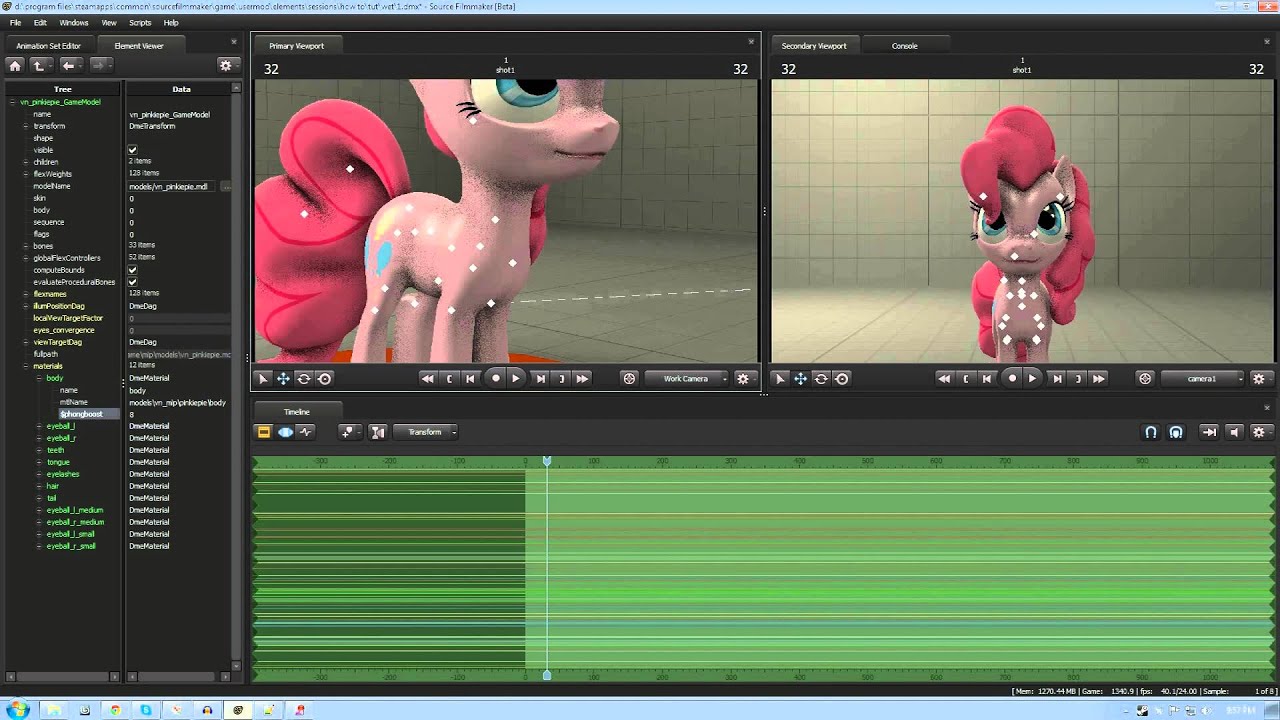Image resolution: width=1280 pixels, height=720 pixels.
Task: Click the Primary Viewport camera target icon
Action: click(x=629, y=378)
